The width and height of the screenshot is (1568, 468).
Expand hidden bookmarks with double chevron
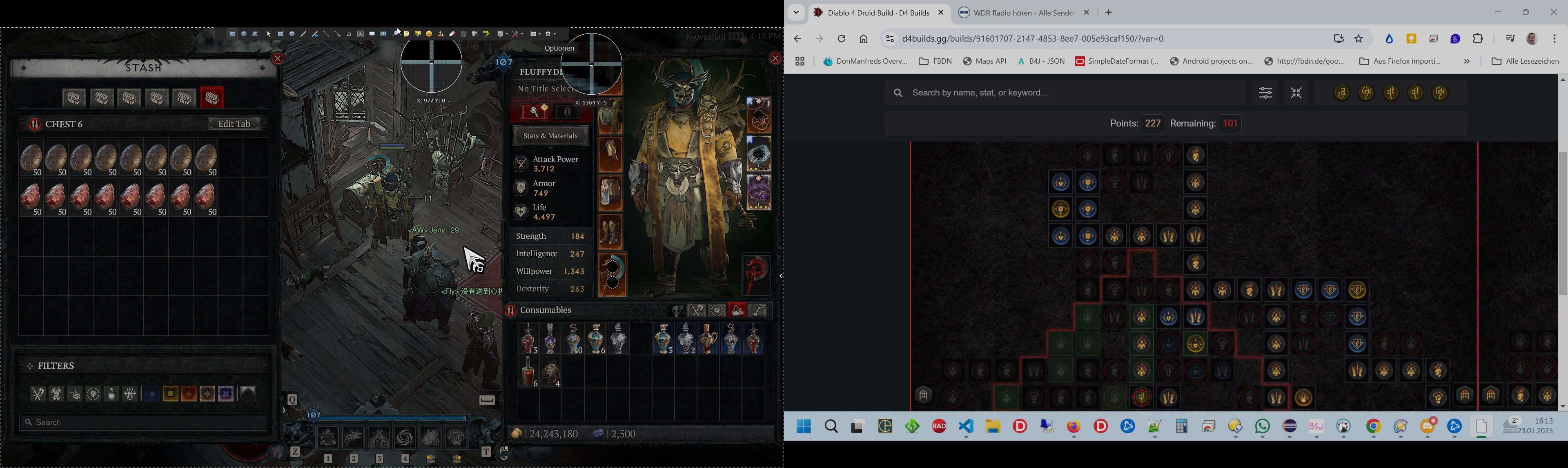(x=1466, y=62)
